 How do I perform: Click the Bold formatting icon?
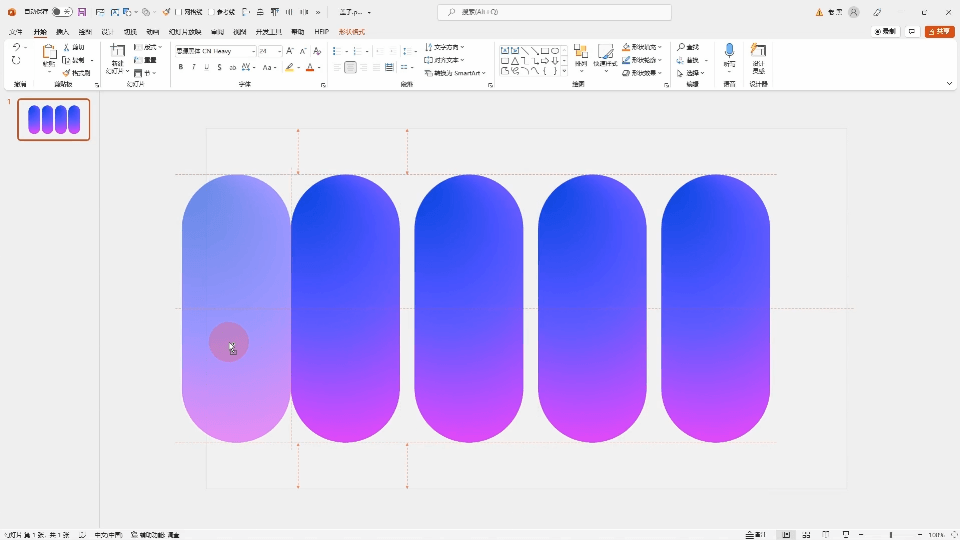point(181,68)
